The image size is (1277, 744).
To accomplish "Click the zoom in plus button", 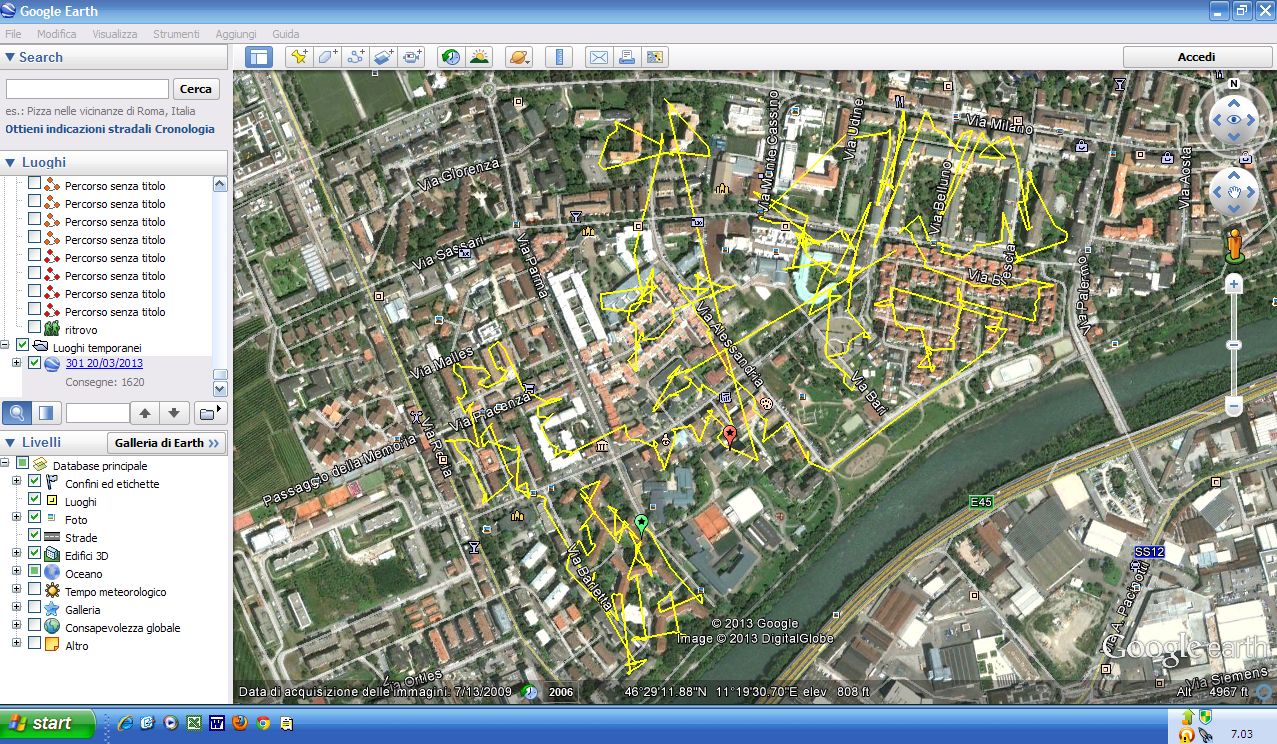I will point(1233,285).
